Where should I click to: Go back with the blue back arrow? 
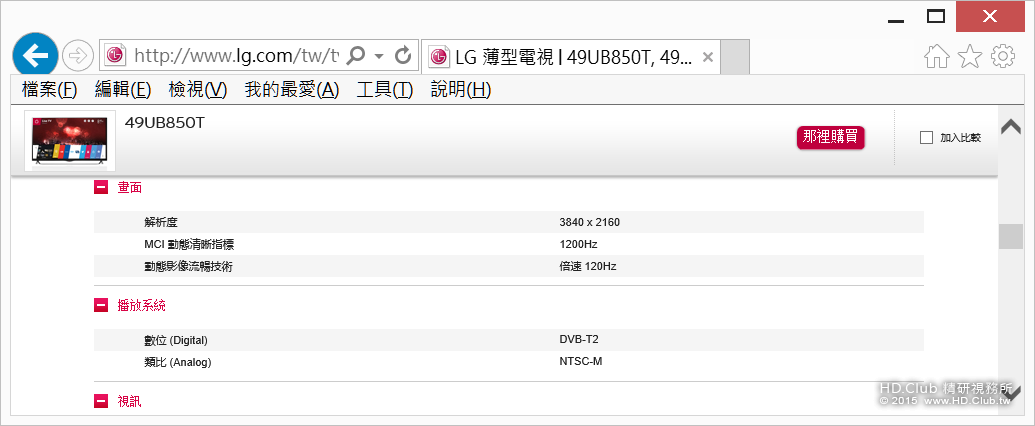[x=35, y=55]
